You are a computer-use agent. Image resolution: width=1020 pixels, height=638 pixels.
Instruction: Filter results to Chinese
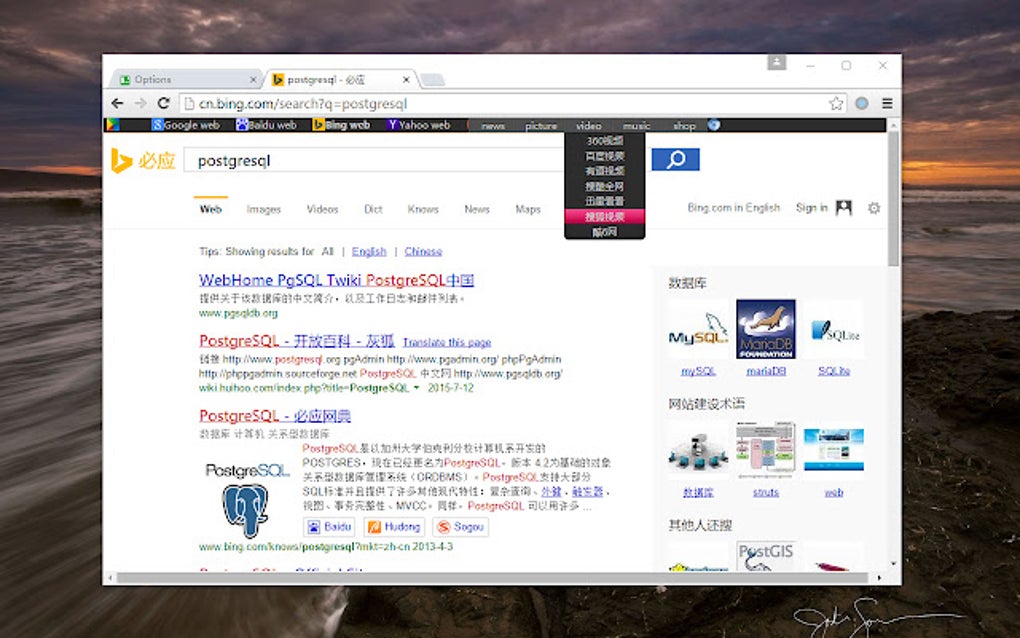pos(423,252)
